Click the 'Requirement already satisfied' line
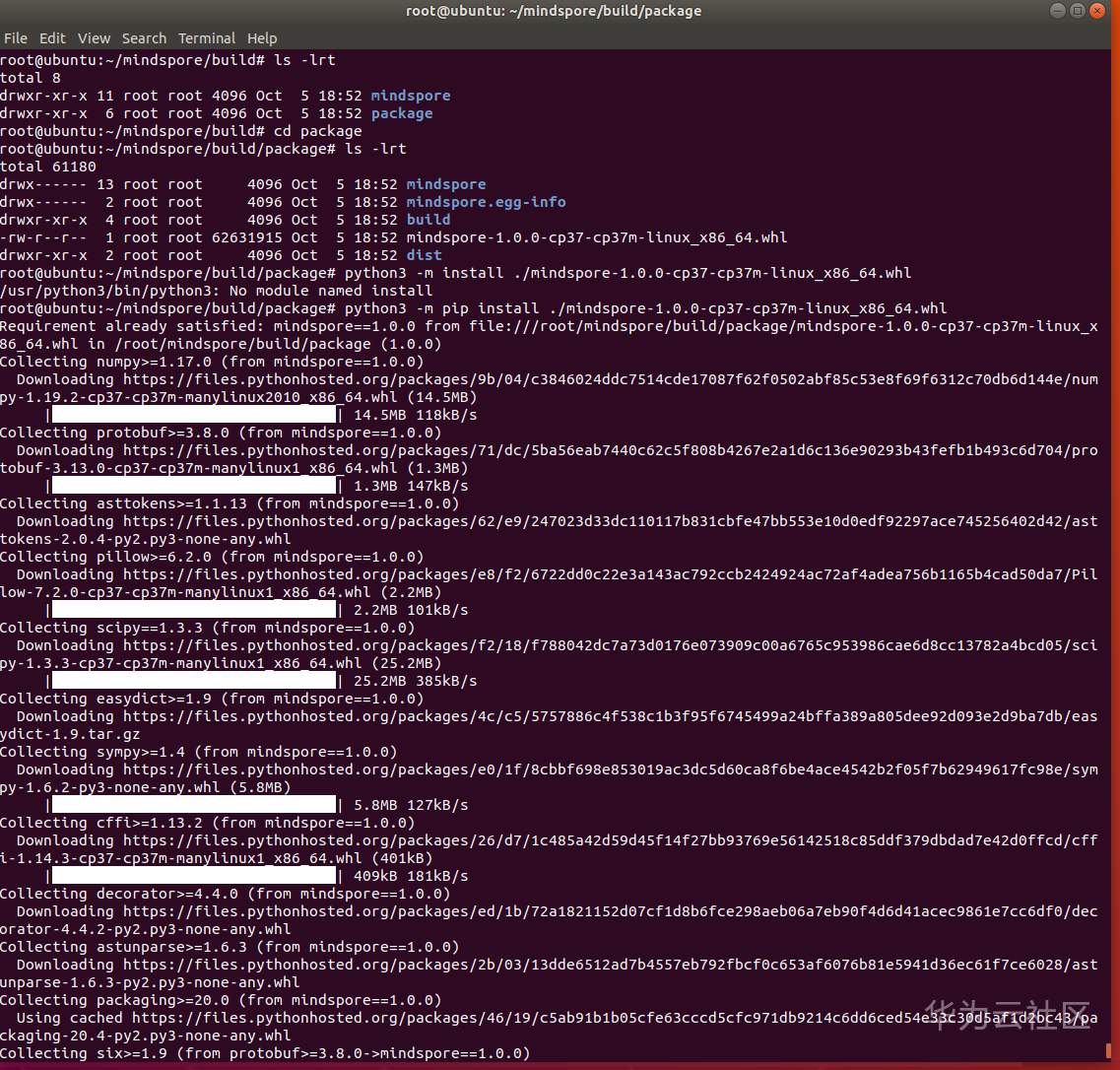This screenshot has height=1070, width=1120. coord(549,335)
